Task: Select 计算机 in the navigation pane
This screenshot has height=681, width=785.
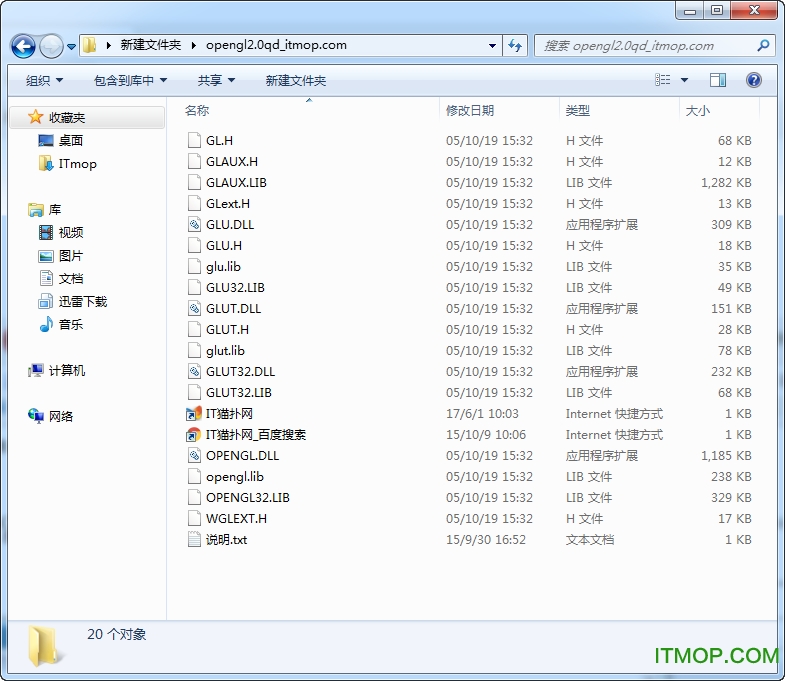Action: 67,370
